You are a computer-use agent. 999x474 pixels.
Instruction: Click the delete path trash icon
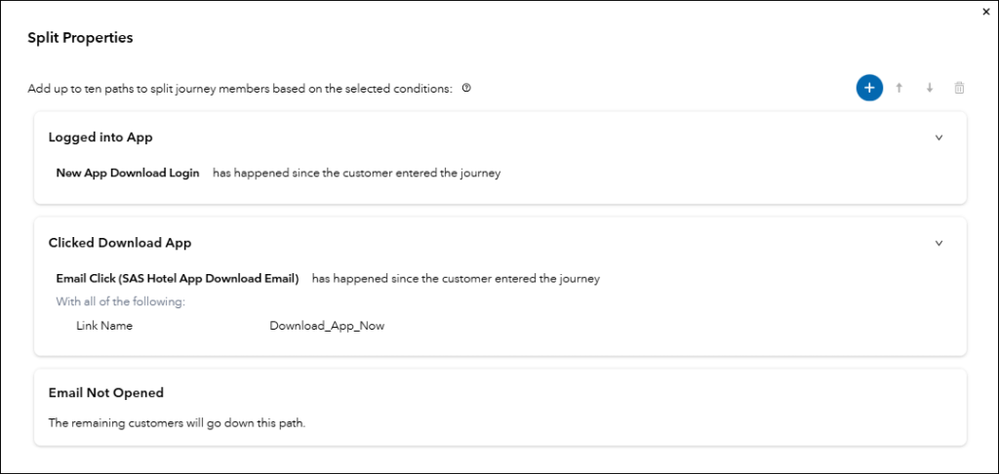pyautogui.click(x=959, y=88)
